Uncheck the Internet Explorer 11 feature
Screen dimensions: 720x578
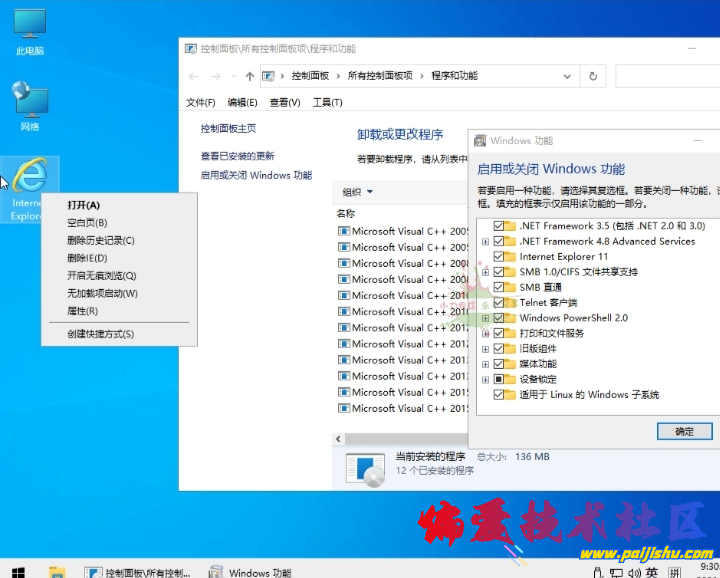498,256
